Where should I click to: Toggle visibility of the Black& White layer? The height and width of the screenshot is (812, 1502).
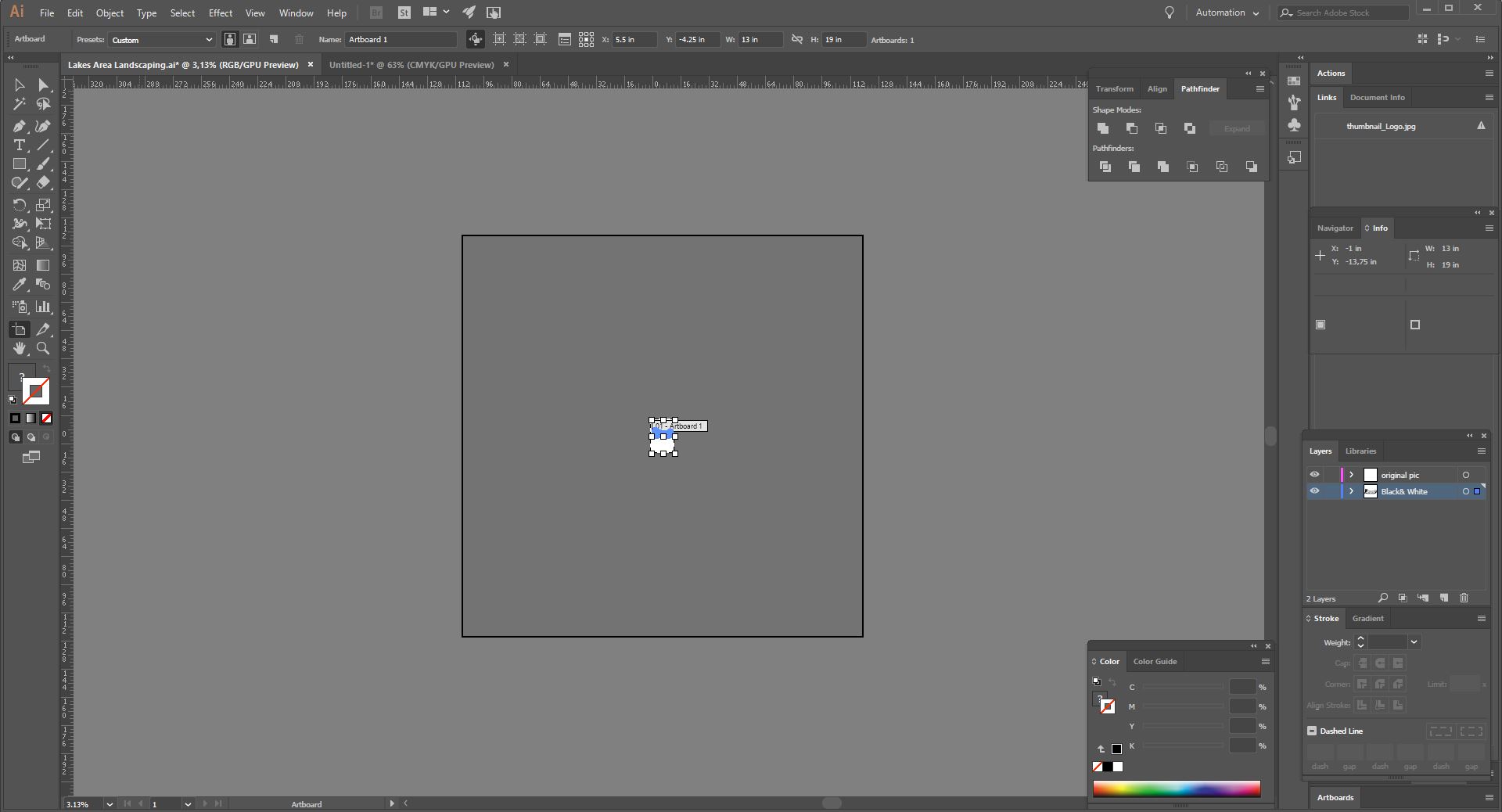point(1314,491)
